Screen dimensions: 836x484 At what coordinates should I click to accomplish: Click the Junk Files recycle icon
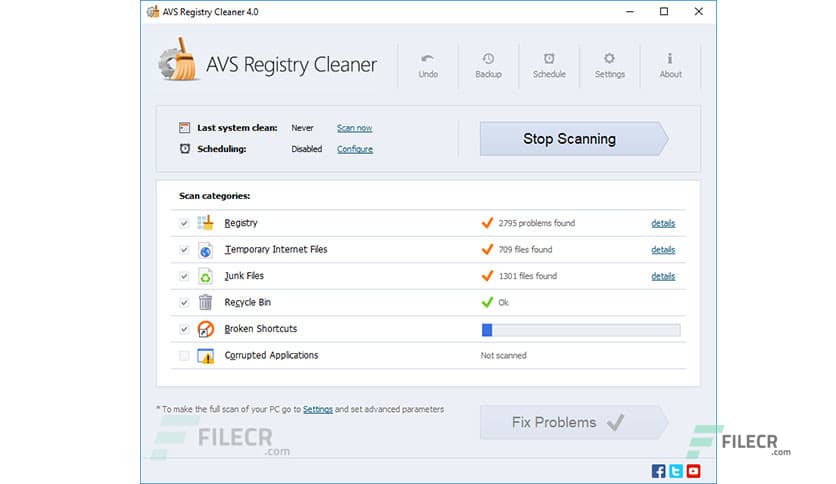206,276
